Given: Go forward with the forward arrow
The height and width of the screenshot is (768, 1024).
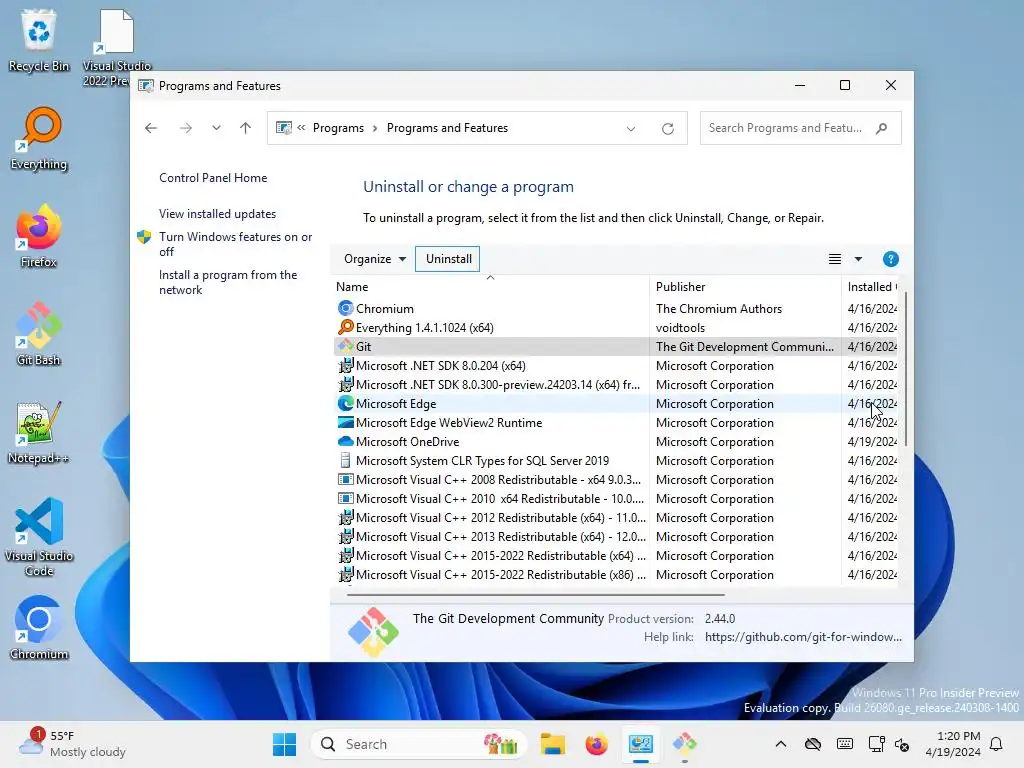Looking at the screenshot, I should click(186, 128).
